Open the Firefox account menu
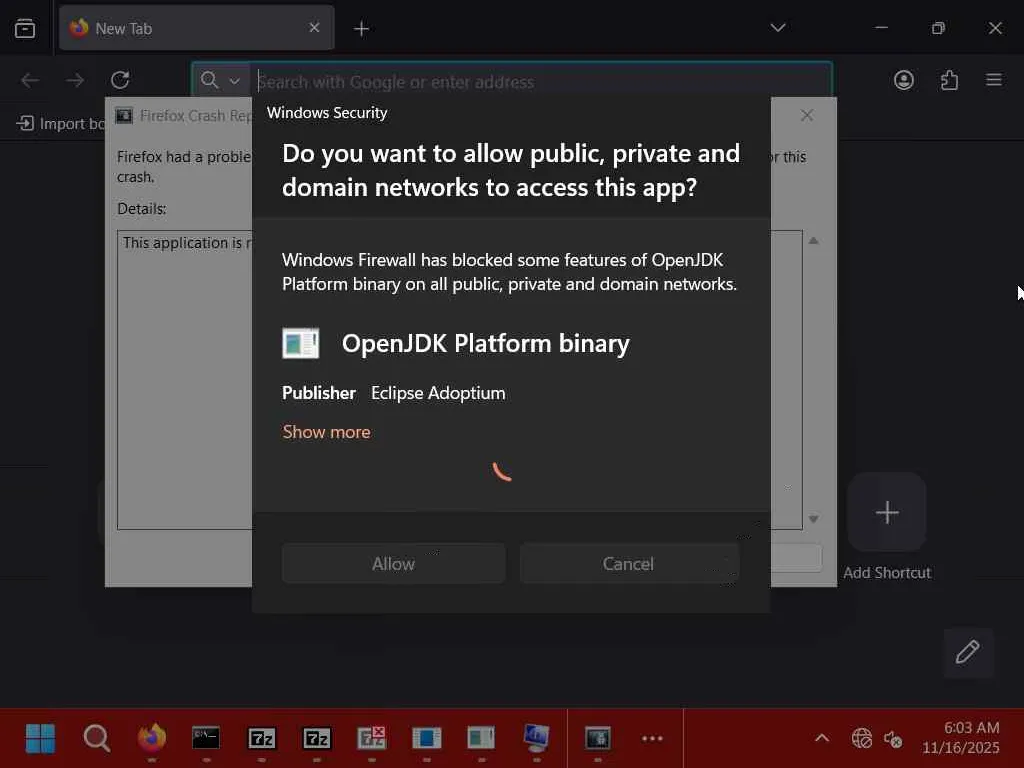 point(904,80)
